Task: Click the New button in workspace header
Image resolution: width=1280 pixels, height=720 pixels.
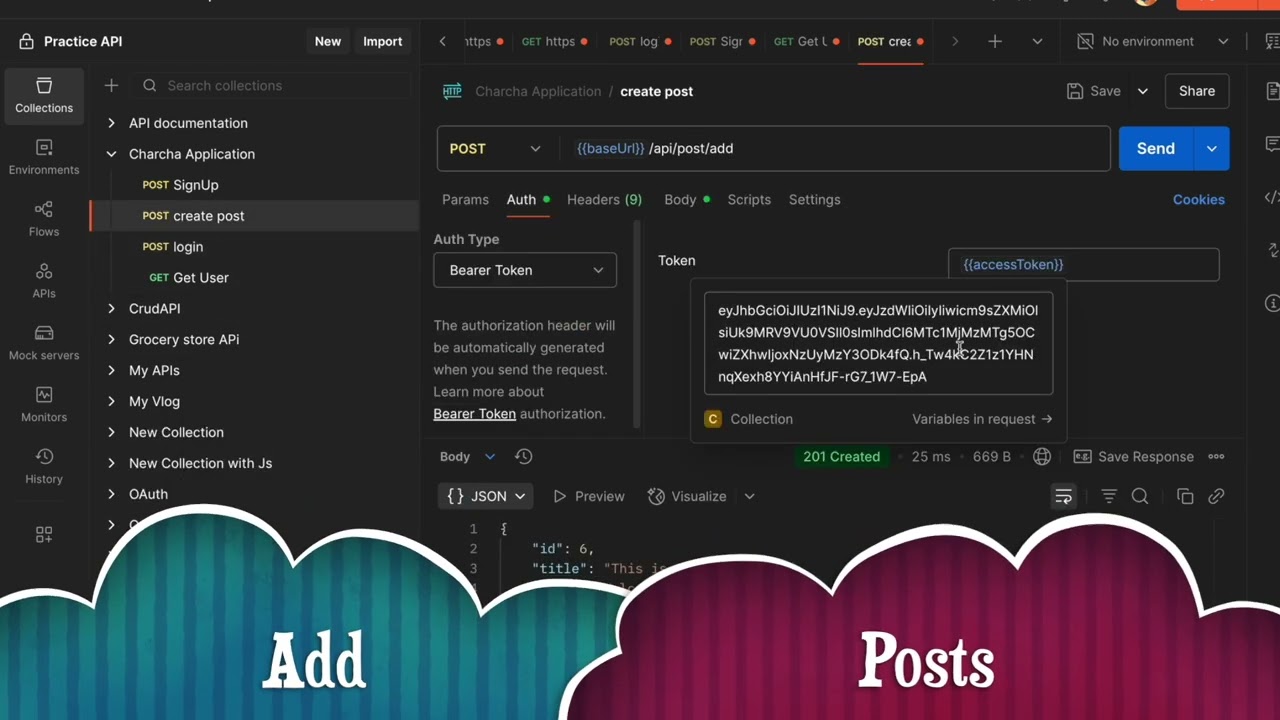Action: [x=328, y=41]
